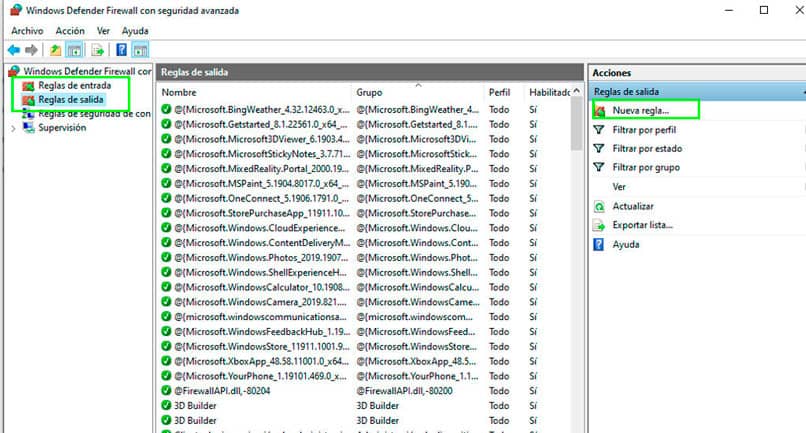Viewport: 806px width, 433px height.
Task: Click the Forward arrow toolbar icon
Action: click(31, 50)
